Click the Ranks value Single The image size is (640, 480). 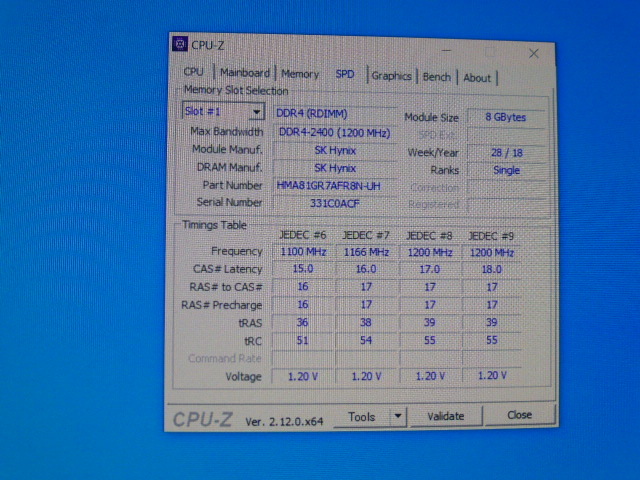pyautogui.click(x=507, y=170)
